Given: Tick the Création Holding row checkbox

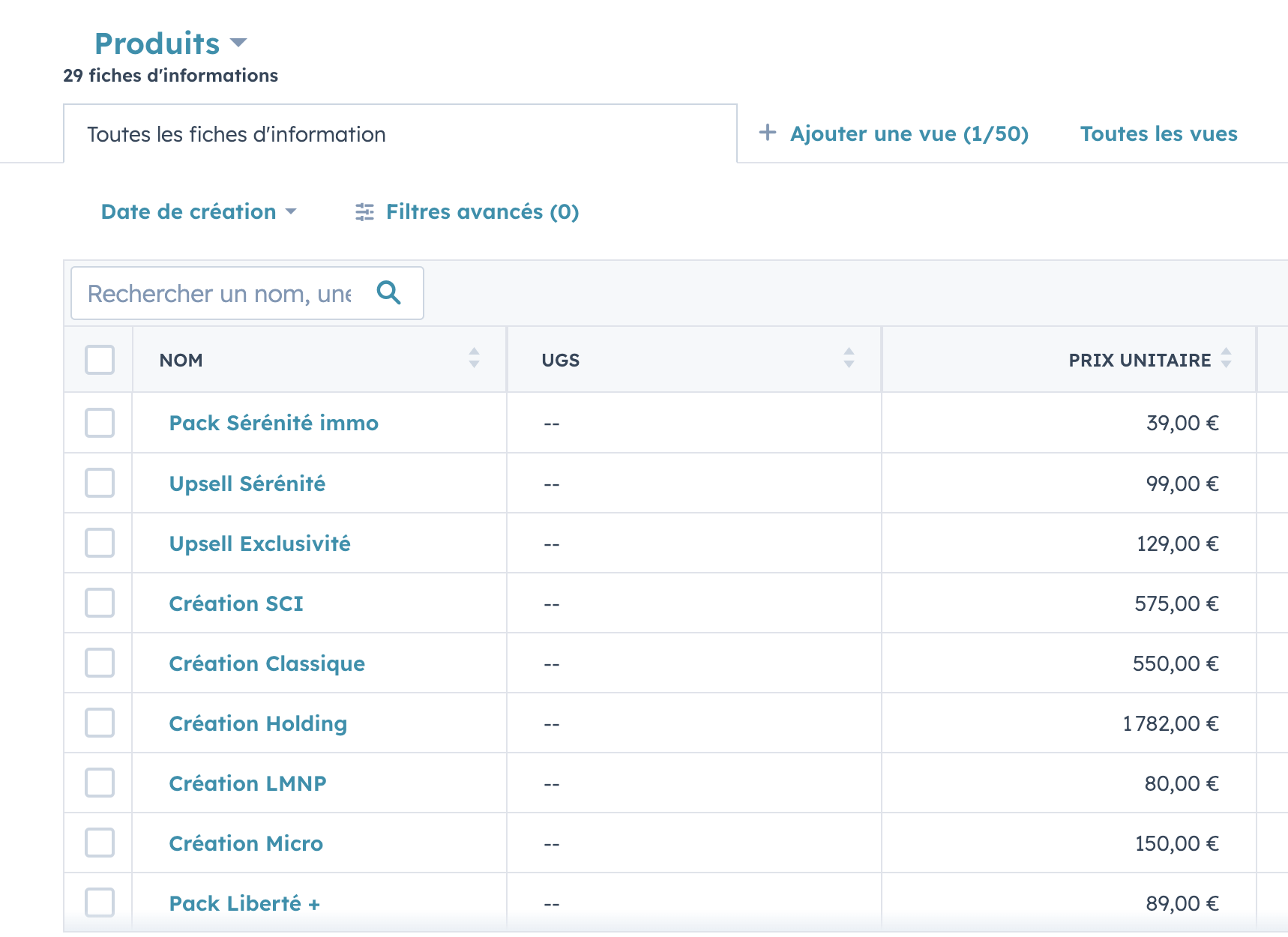Looking at the screenshot, I should tap(99, 723).
